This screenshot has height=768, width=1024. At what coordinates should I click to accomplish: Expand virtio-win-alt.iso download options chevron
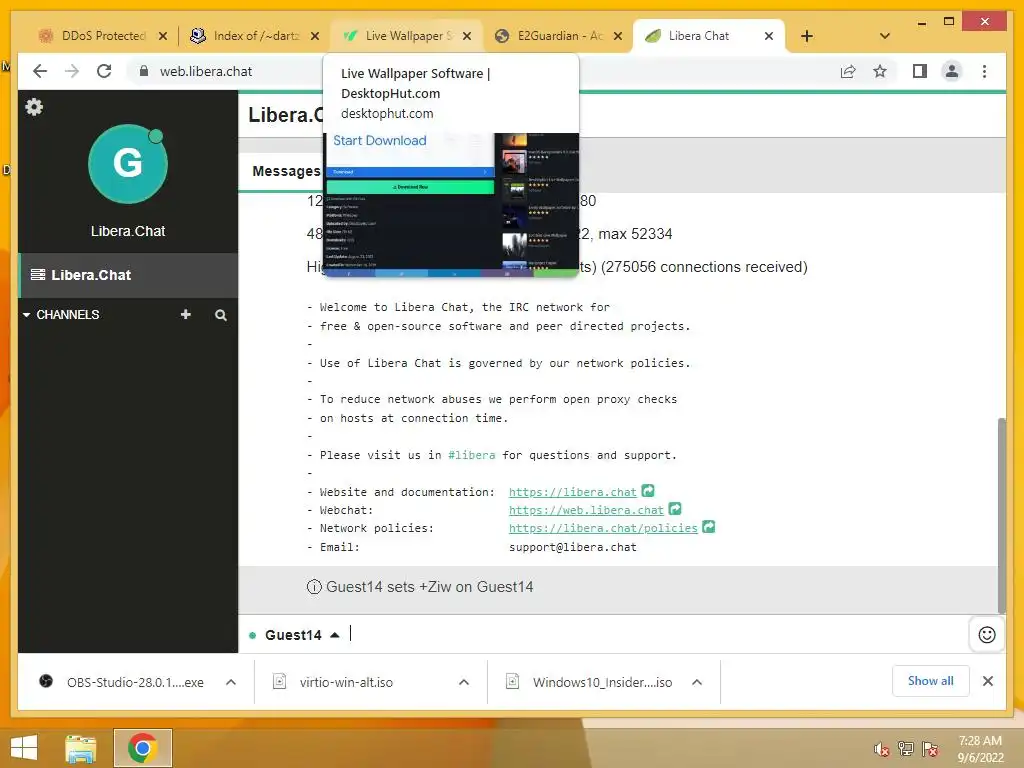pos(464,682)
